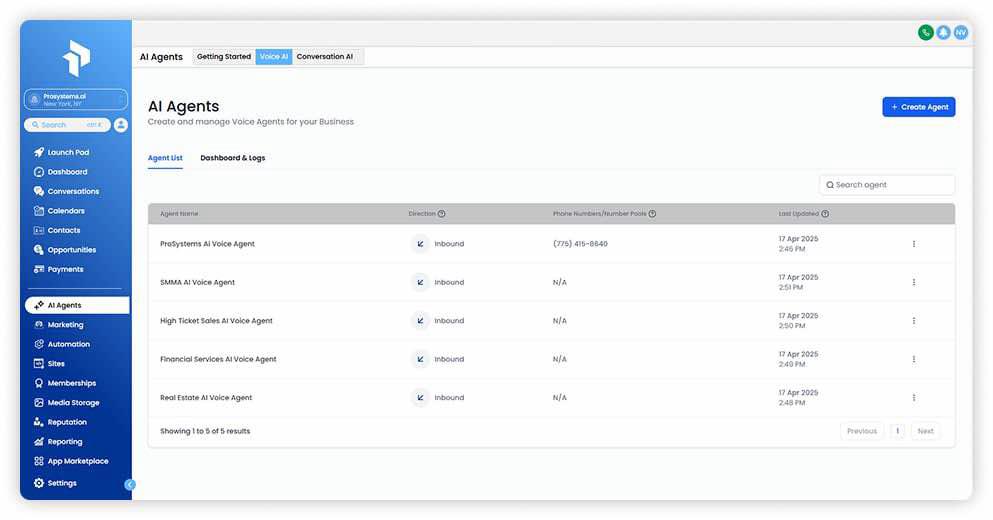
Task: Collapse the sidebar with arrow button
Action: (x=130, y=485)
